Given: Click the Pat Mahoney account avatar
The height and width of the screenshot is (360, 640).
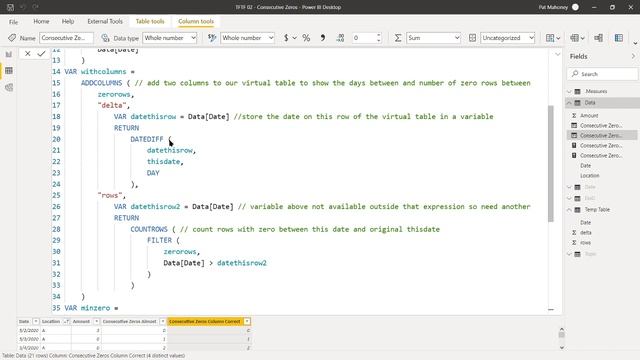Looking at the screenshot, I should pyautogui.click(x=576, y=7).
